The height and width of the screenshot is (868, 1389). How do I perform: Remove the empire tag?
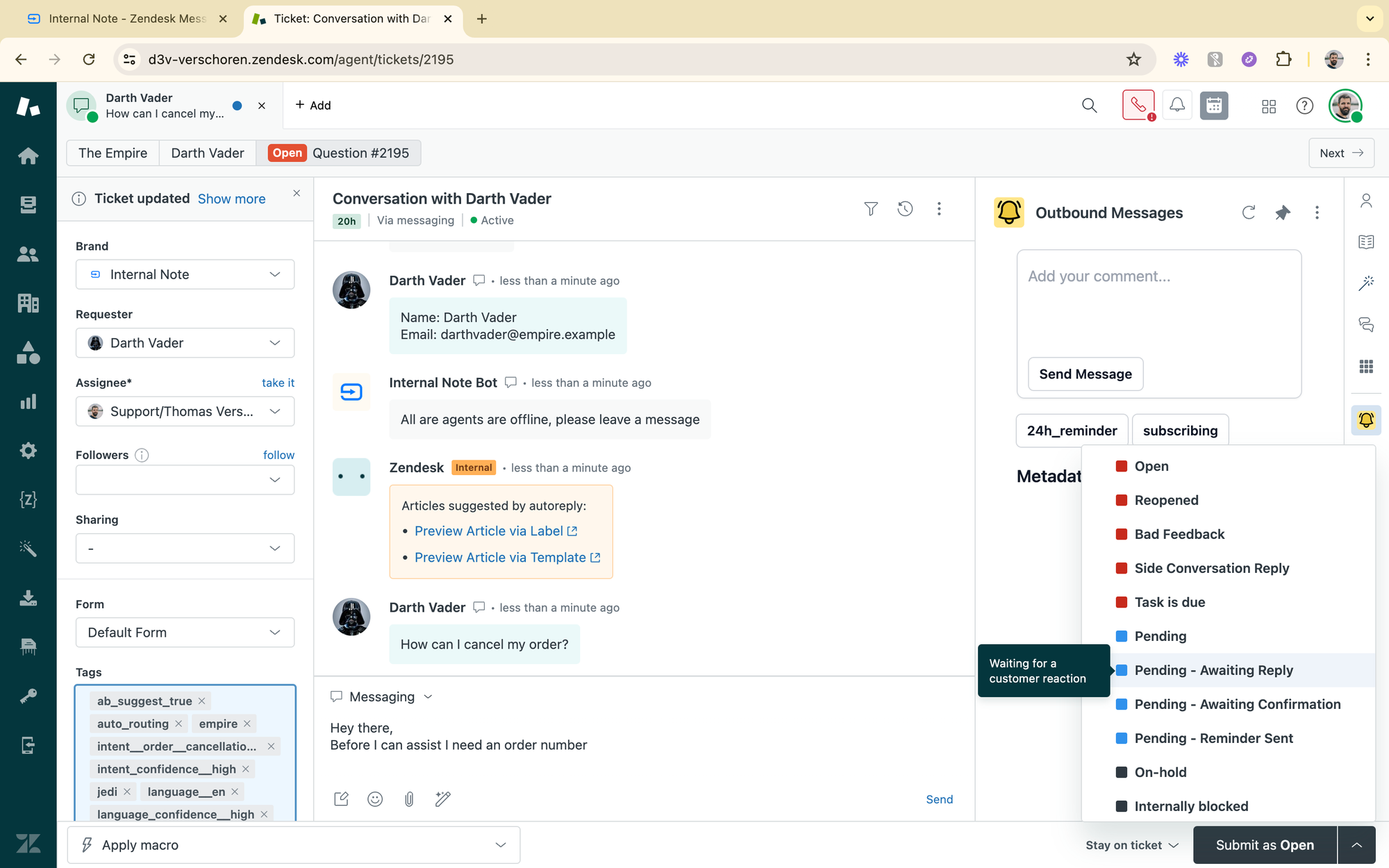(247, 724)
